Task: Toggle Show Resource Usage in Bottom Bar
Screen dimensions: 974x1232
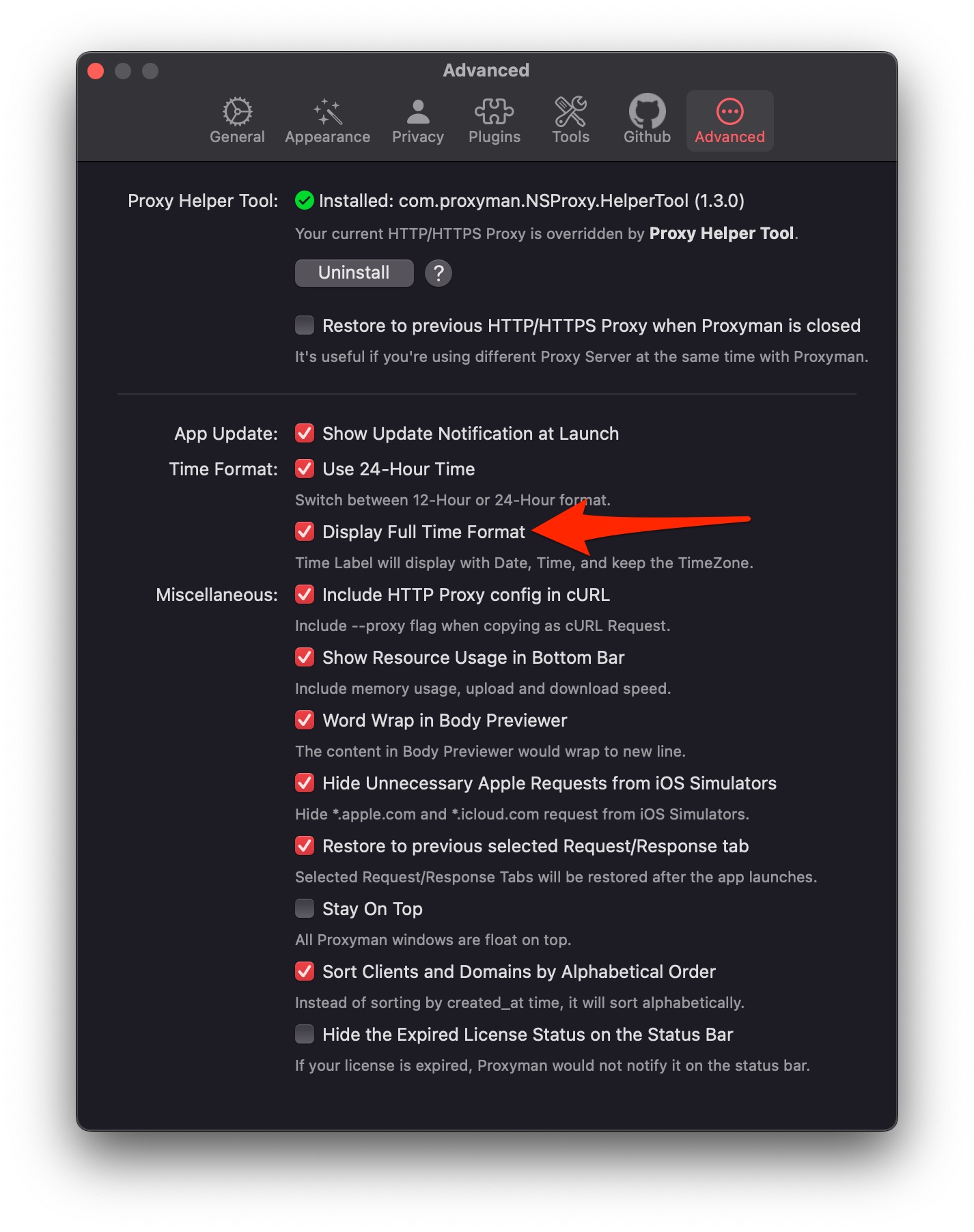Action: pos(305,657)
